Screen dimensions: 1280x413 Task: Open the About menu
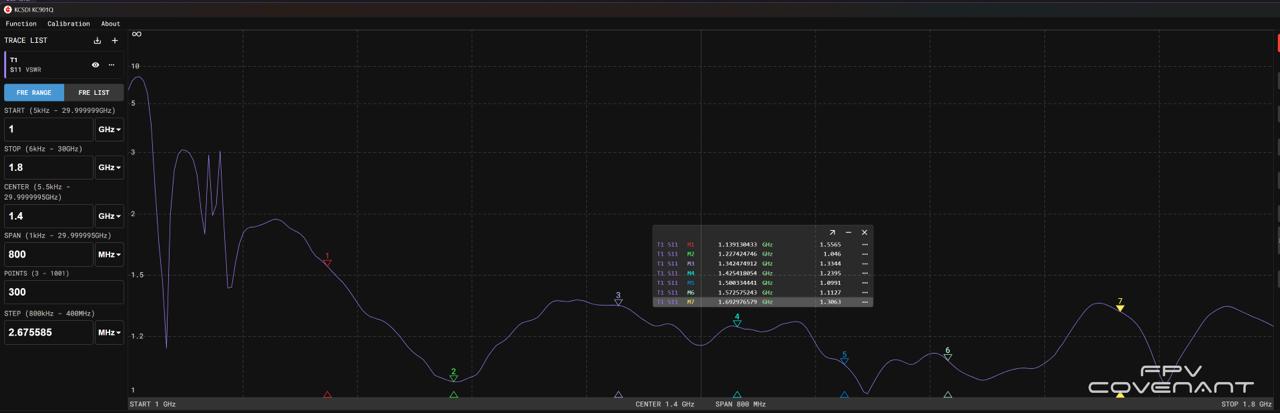[x=111, y=23]
